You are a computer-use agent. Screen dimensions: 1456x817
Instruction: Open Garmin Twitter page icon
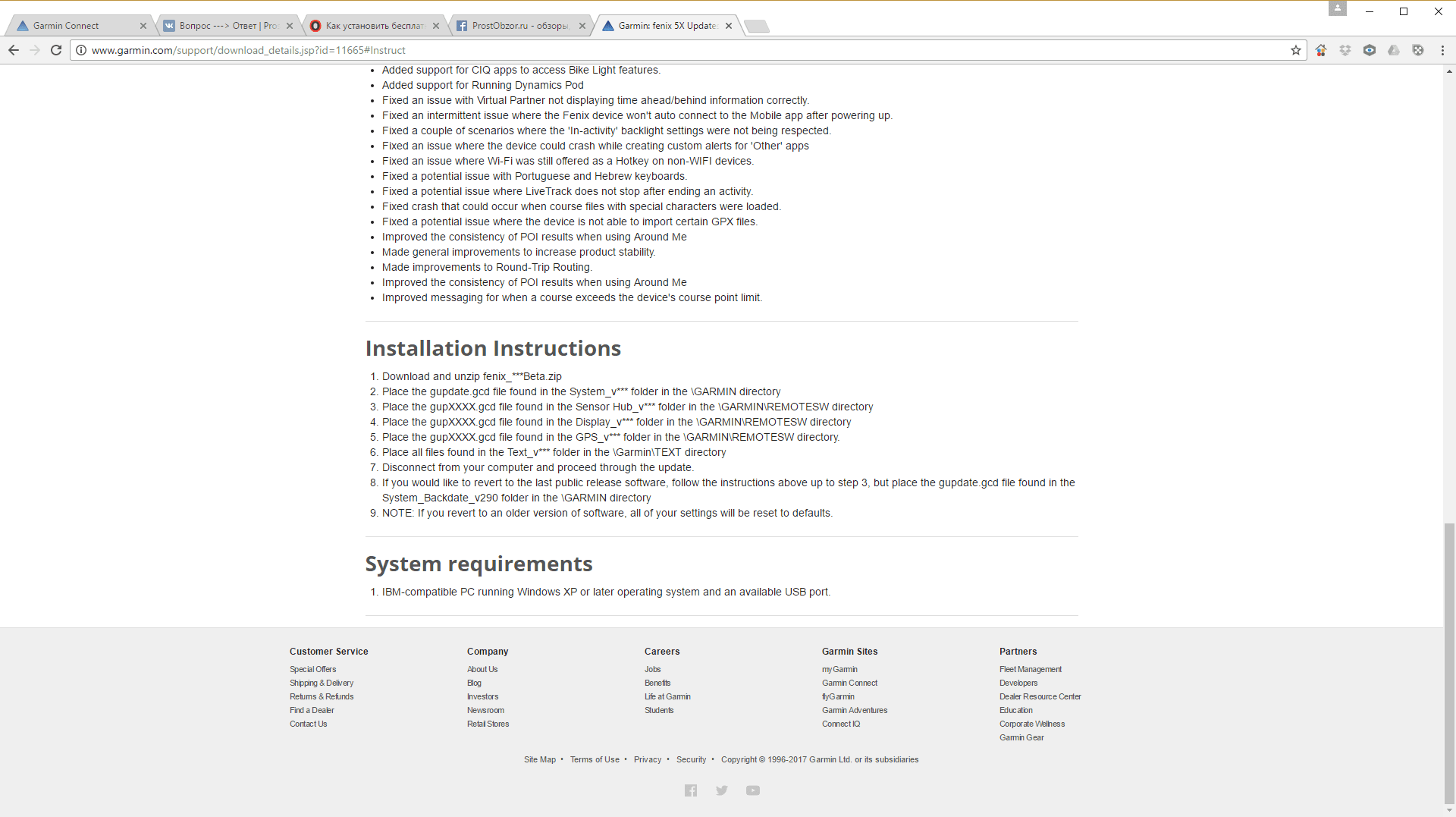722,790
